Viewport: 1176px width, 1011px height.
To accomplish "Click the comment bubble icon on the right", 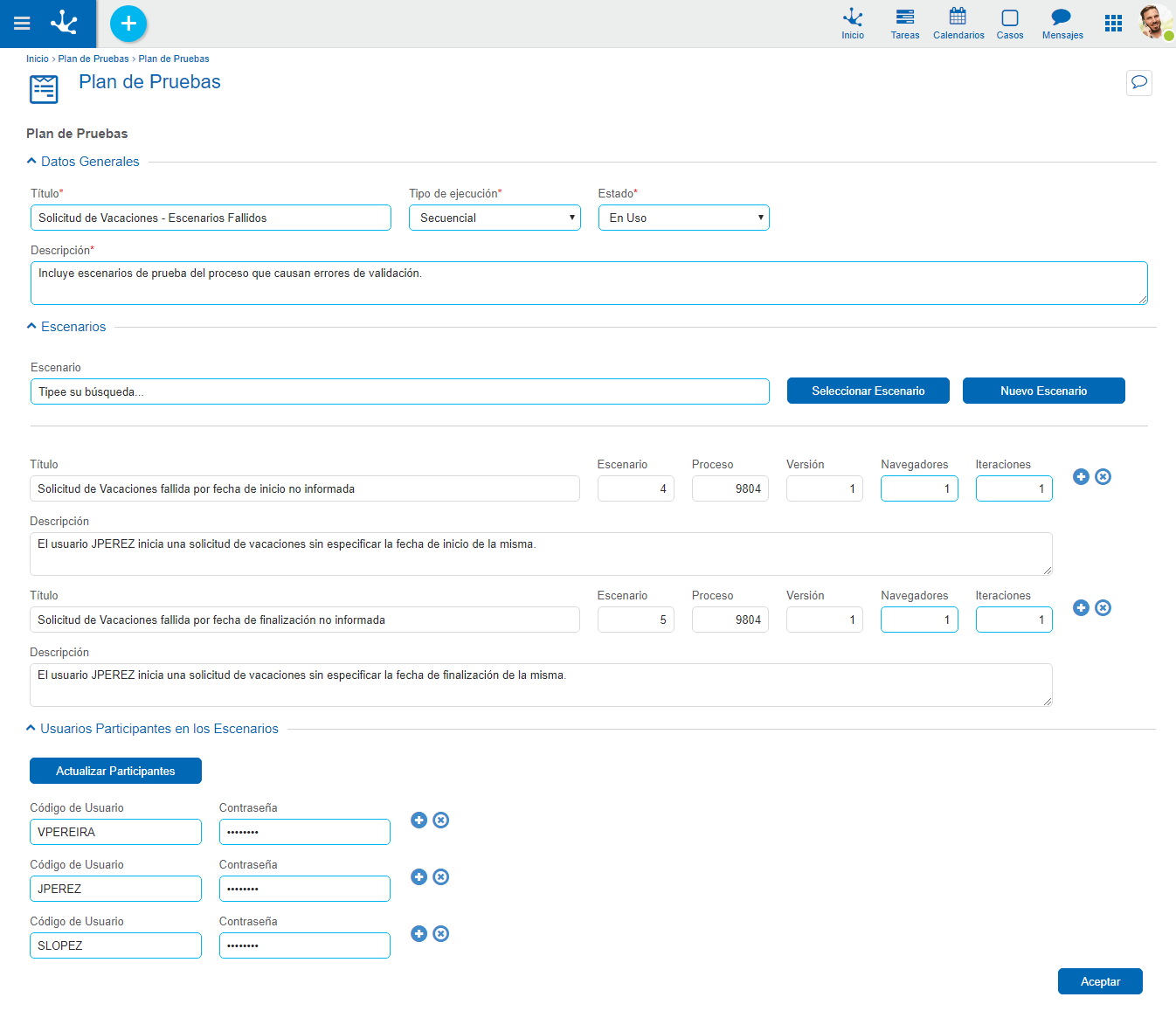I will point(1139,82).
